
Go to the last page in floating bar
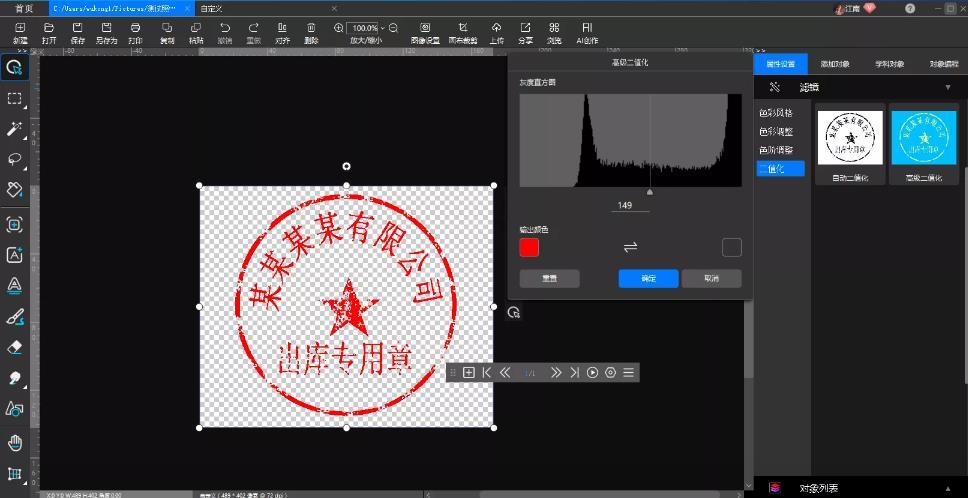coord(574,372)
